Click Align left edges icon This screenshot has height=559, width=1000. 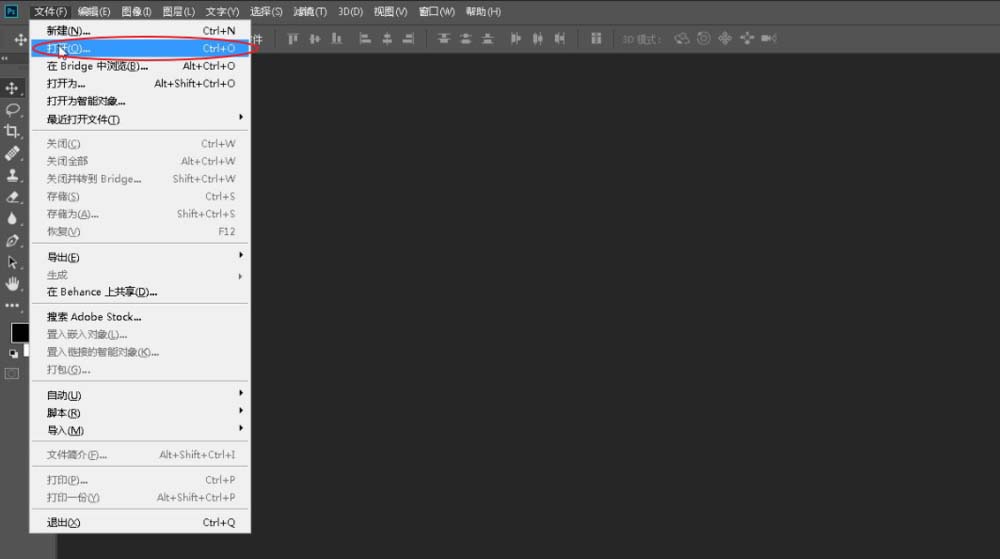click(365, 39)
